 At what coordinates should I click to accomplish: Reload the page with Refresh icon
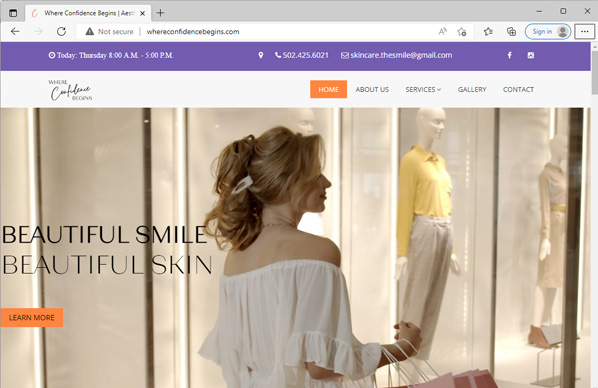(x=61, y=32)
